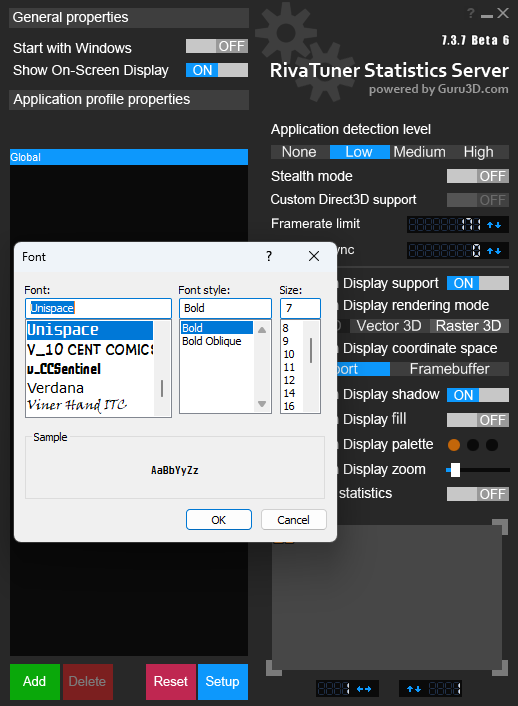Click the help question mark in Font dialog
The width and height of the screenshot is (518, 706).
269,256
